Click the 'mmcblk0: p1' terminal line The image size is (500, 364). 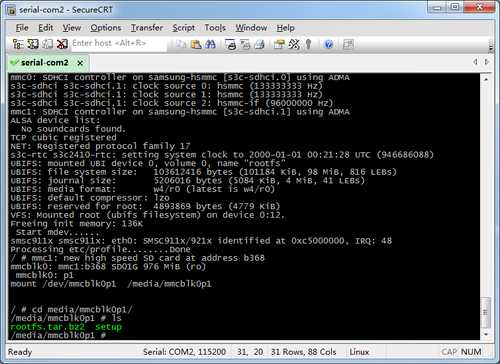[44, 275]
